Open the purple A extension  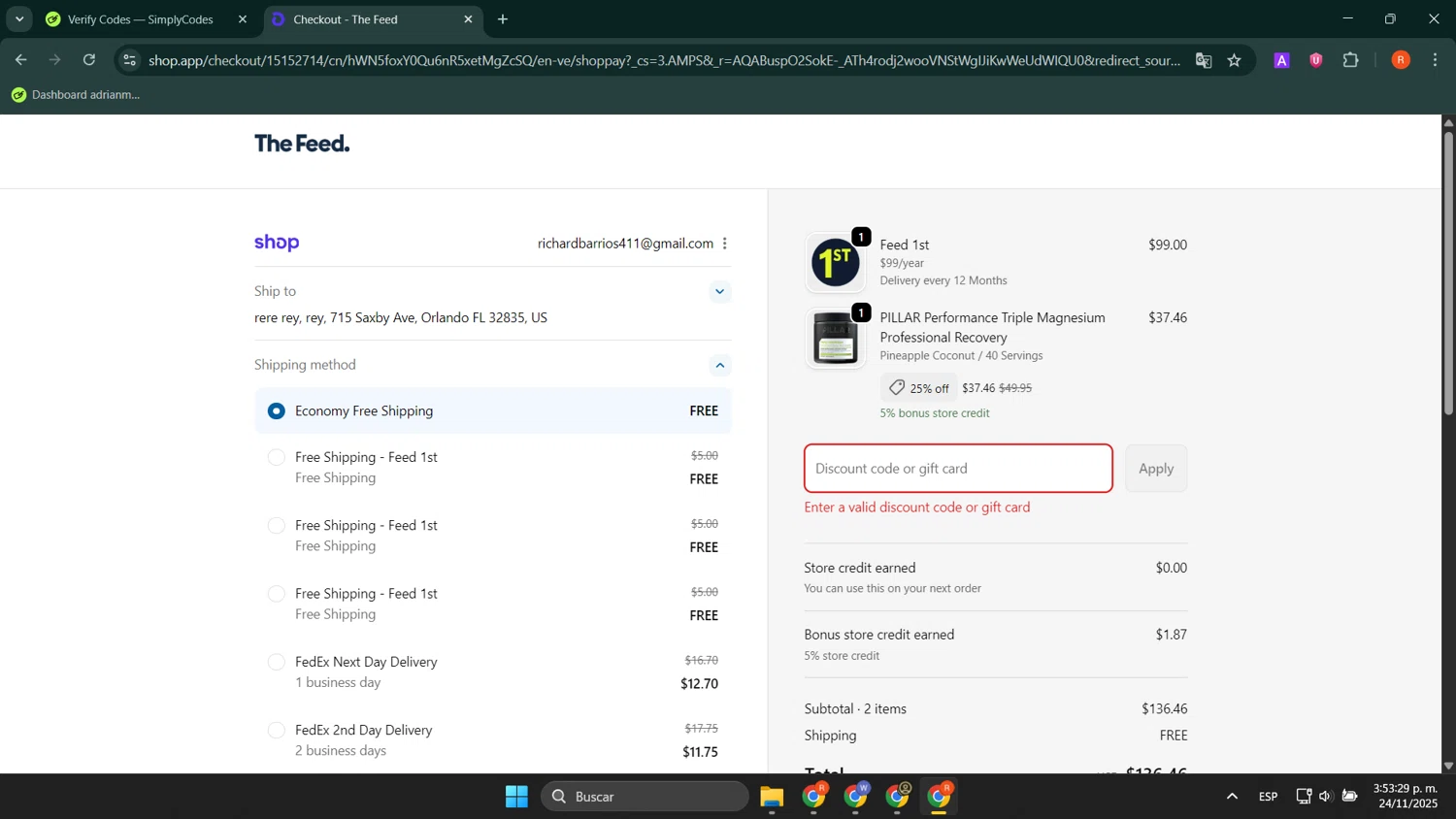[x=1281, y=60]
